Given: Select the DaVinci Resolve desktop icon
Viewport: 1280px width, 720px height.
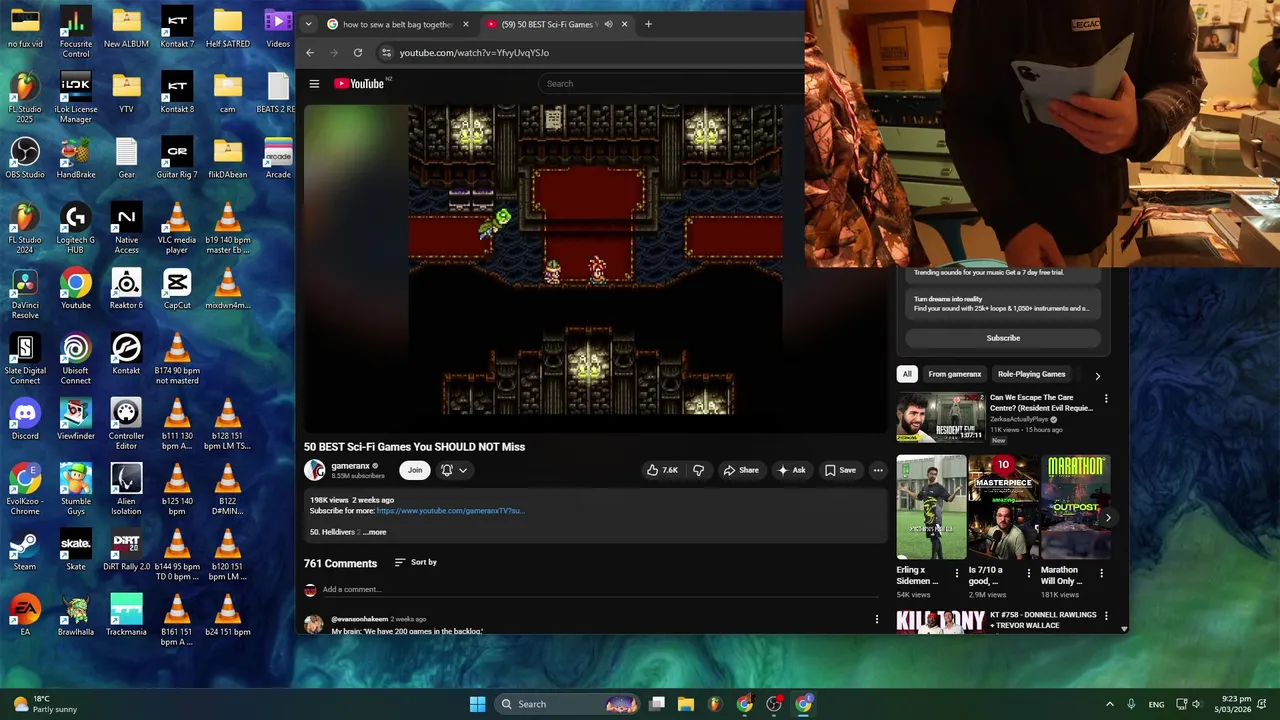Looking at the screenshot, I should [x=25, y=294].
